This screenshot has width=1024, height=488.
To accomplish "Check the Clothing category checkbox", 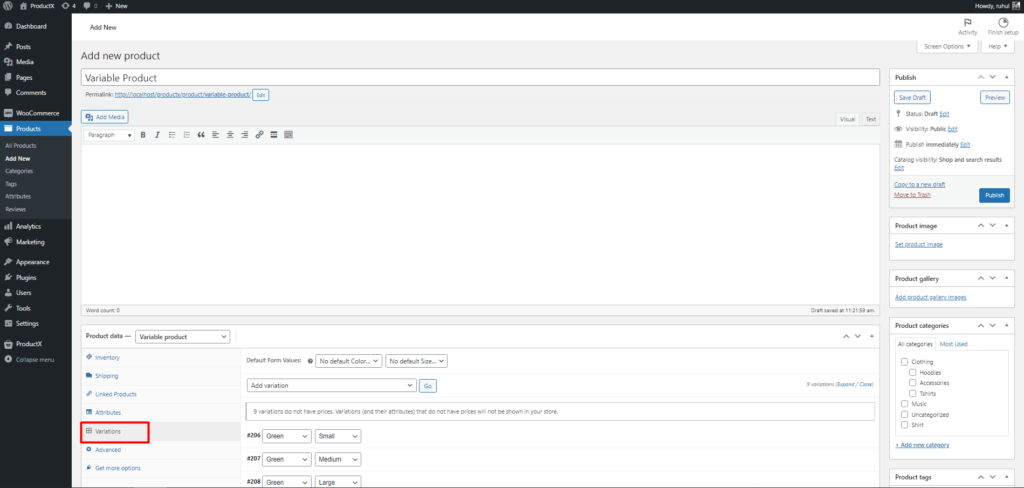I will [904, 361].
